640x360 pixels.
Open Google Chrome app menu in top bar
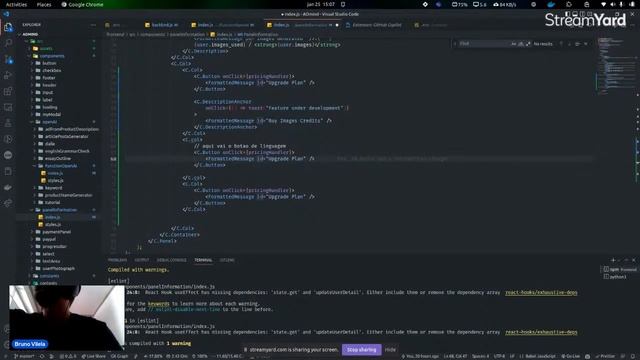tap(82, 4)
